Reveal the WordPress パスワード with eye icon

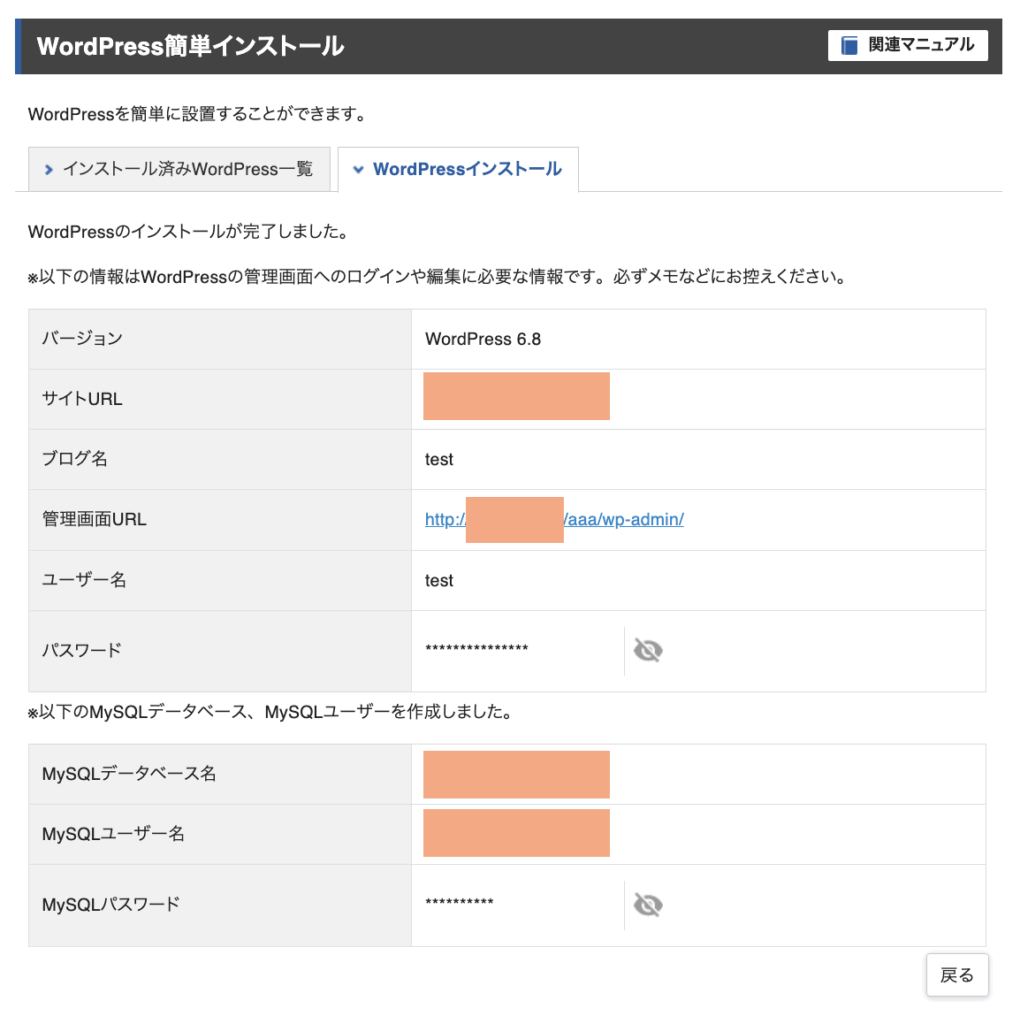point(648,650)
